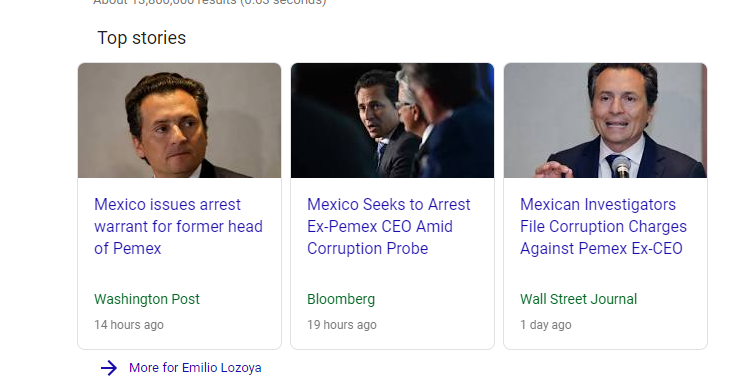
Task: Open Mexican Investigators File Corruption Charges headline
Action: point(603,226)
